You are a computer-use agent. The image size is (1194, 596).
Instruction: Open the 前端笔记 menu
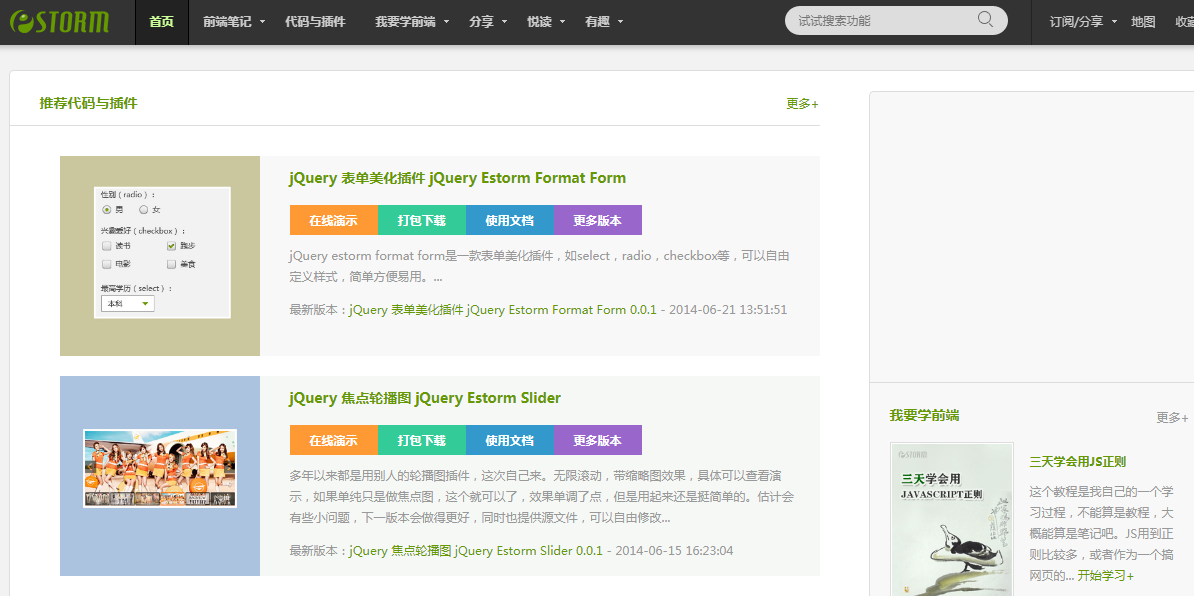227,22
